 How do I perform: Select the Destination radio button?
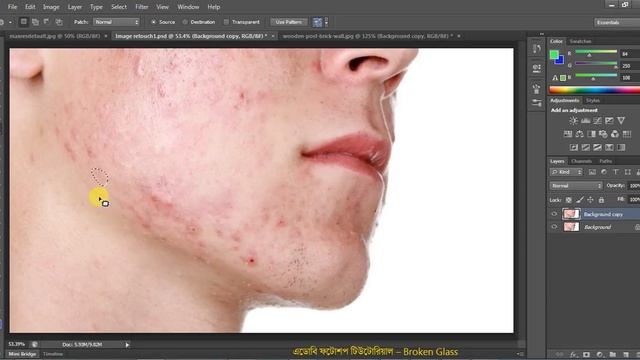pos(185,22)
